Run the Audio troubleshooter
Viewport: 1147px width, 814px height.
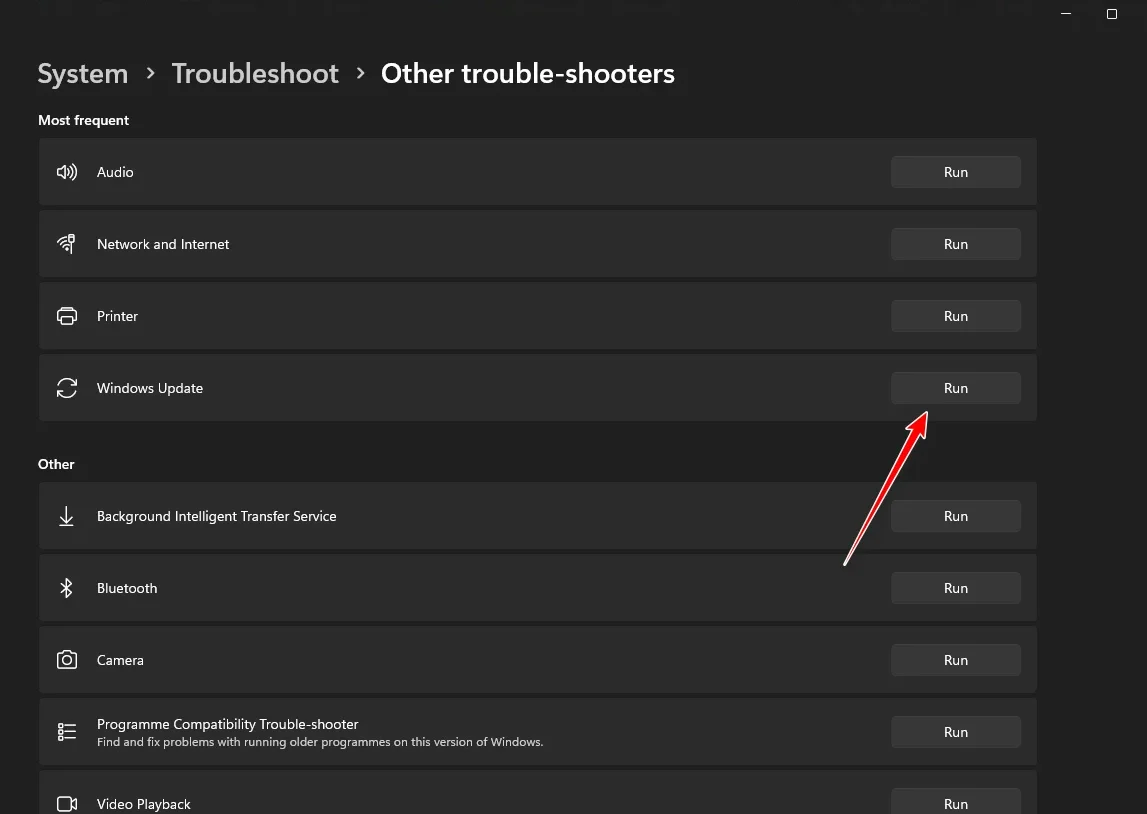tap(955, 172)
